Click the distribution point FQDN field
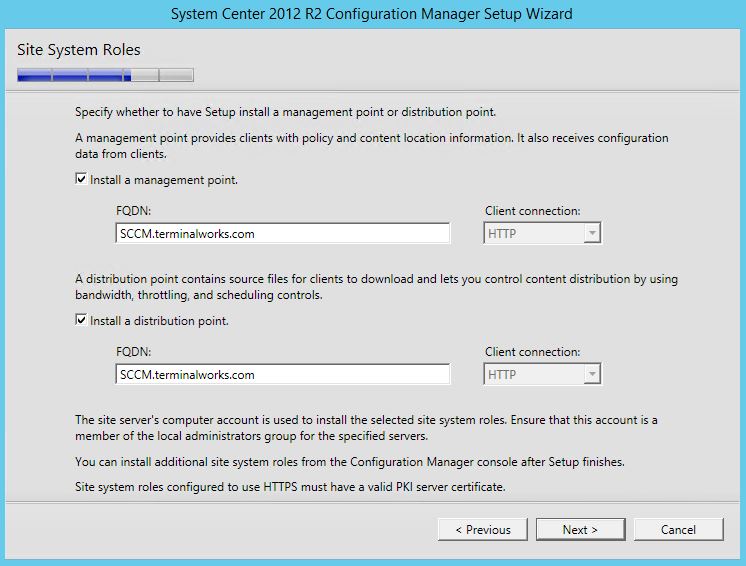Image resolution: width=746 pixels, height=566 pixels. [x=283, y=374]
